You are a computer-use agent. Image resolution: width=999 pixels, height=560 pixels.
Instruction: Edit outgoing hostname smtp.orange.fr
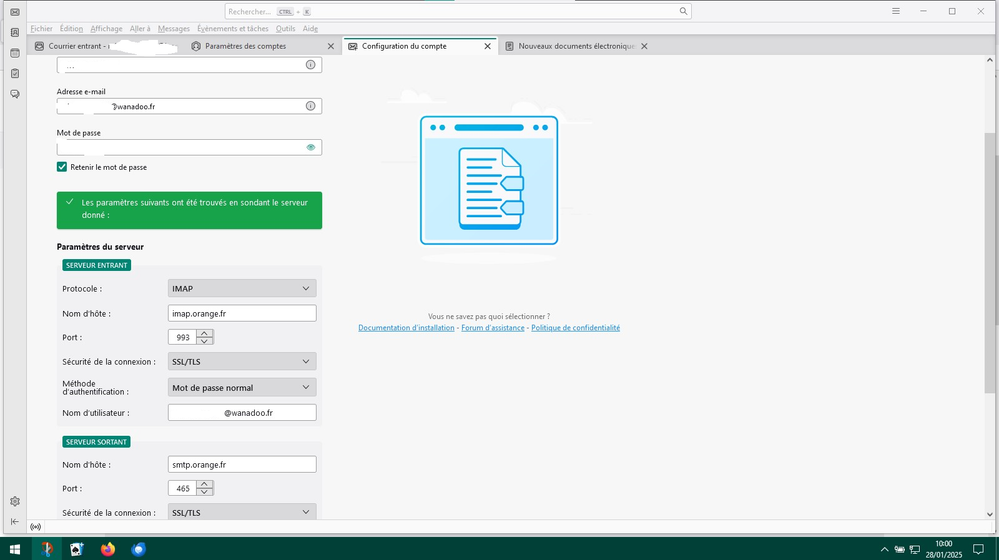(242, 464)
